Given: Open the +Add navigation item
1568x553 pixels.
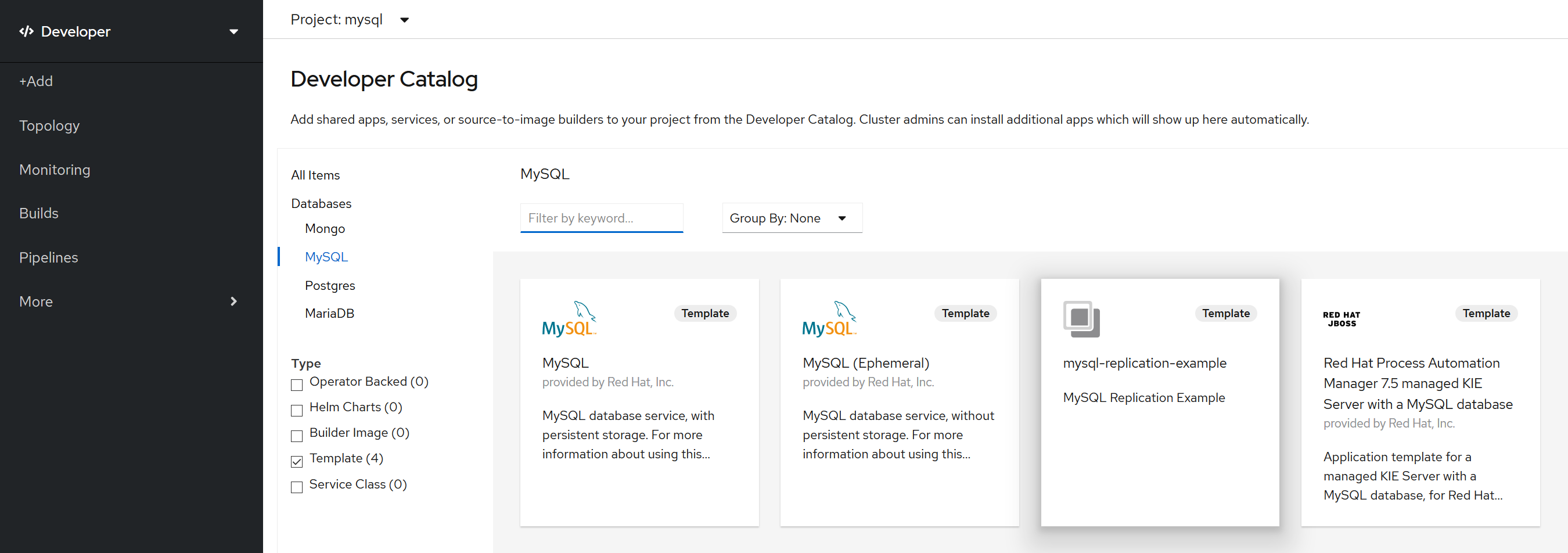Looking at the screenshot, I should [x=36, y=81].
